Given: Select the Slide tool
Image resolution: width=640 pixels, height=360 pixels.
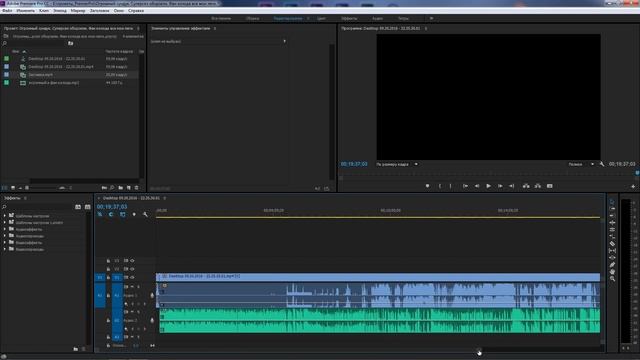Looking at the screenshot, I should click(x=612, y=258).
